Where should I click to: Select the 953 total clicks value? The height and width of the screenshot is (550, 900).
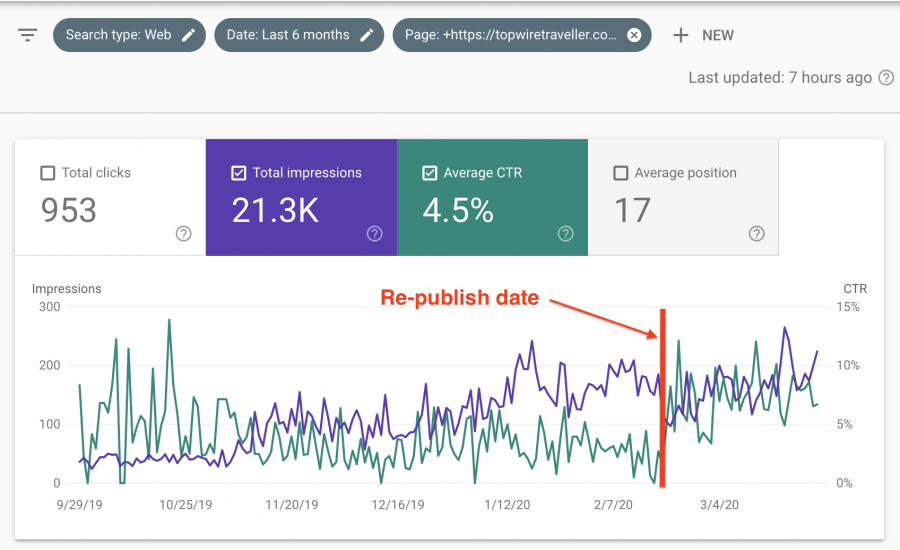point(68,210)
